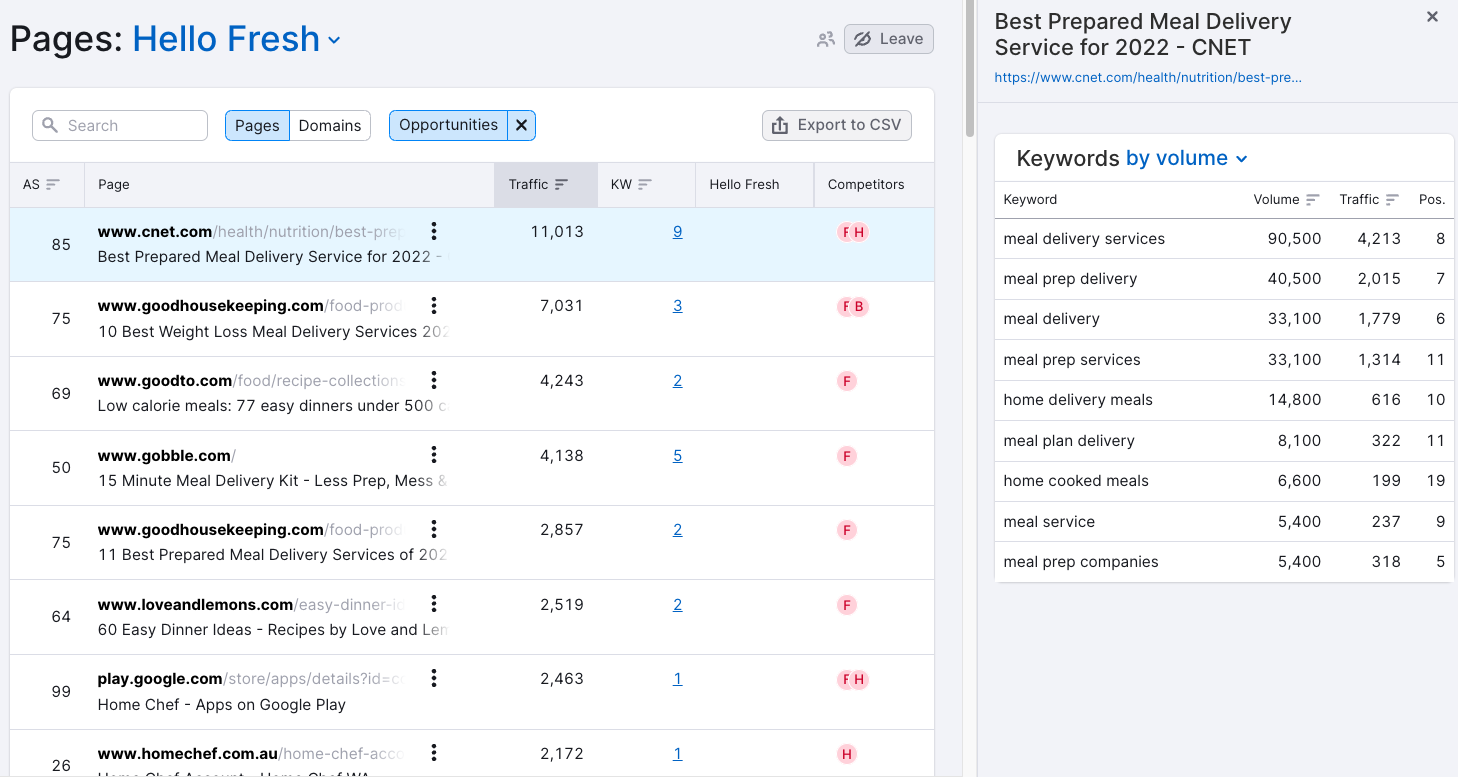Click competitor badge F in goodto.com row

click(x=847, y=381)
